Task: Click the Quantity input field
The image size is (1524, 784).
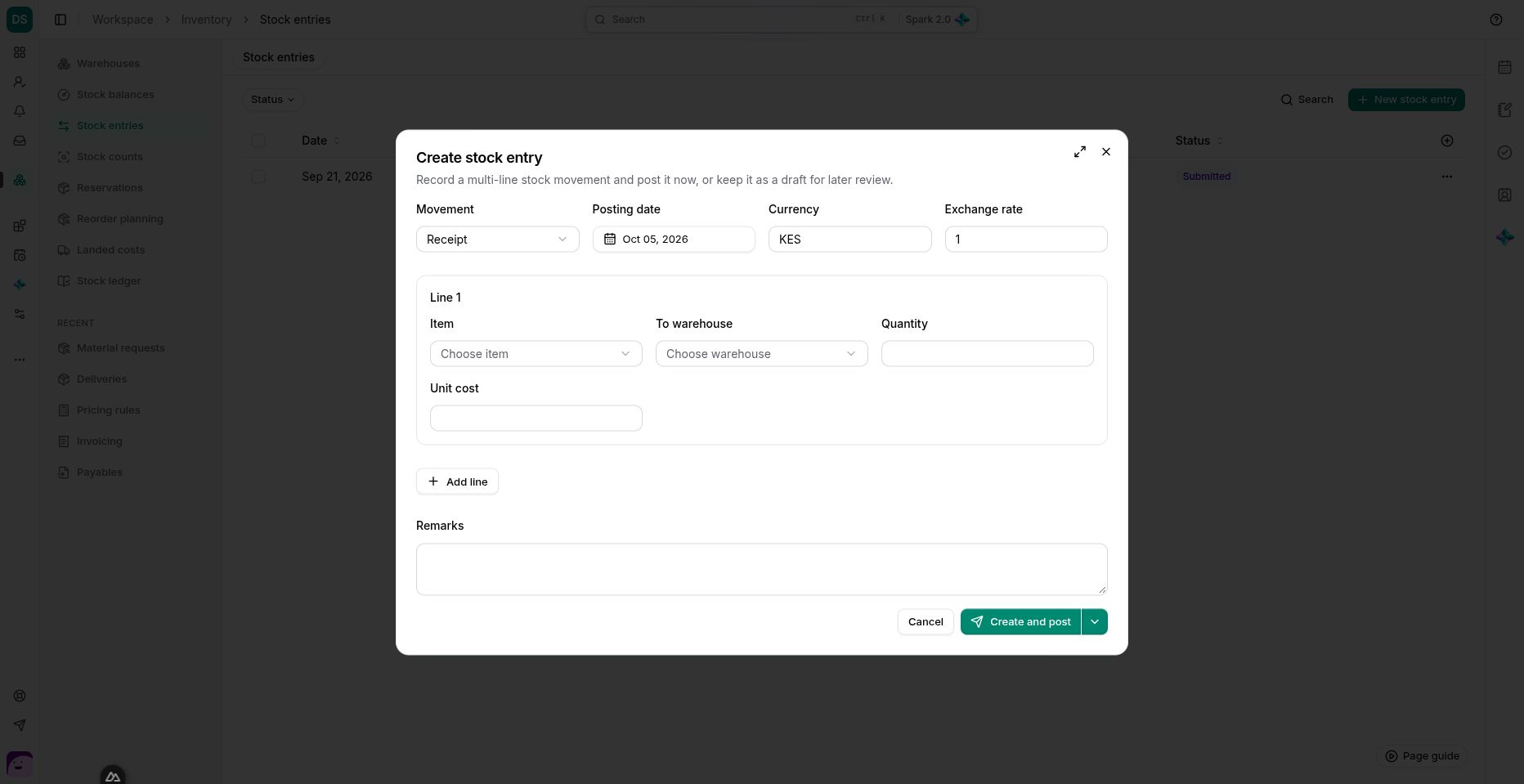Action: [987, 354]
